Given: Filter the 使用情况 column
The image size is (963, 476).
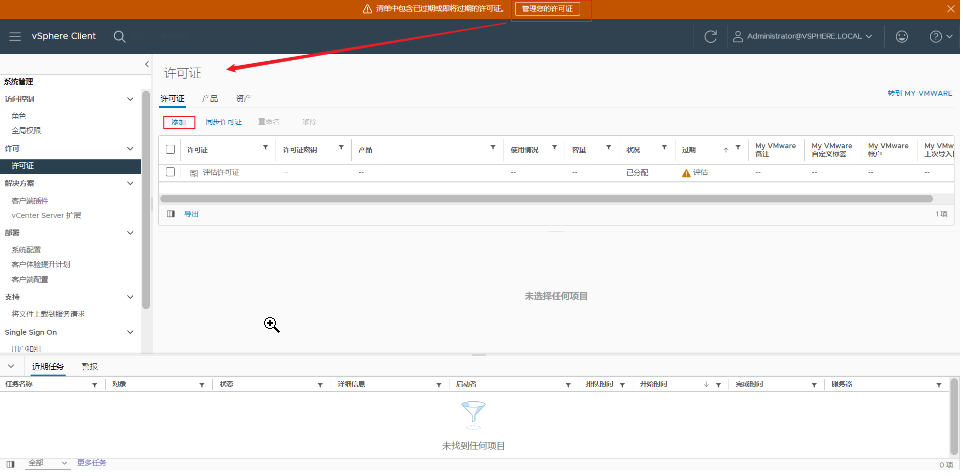Looking at the screenshot, I should pos(554,147).
